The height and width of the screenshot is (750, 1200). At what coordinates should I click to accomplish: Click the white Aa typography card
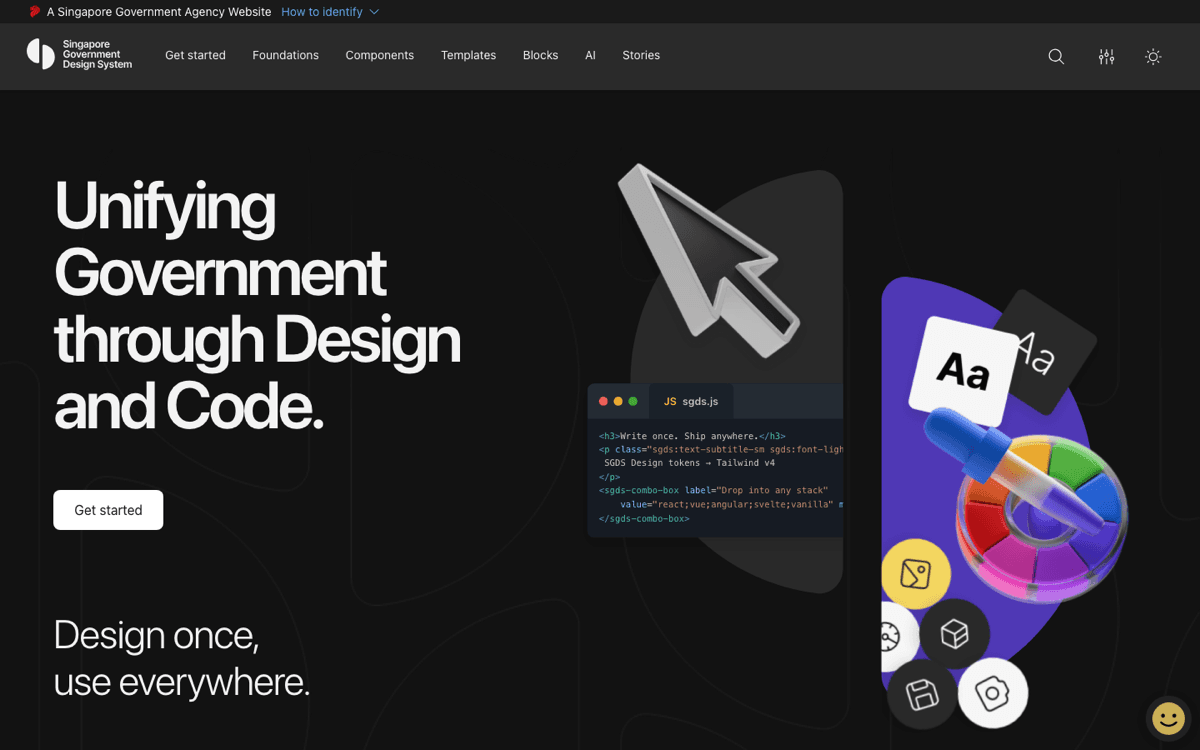tap(961, 370)
